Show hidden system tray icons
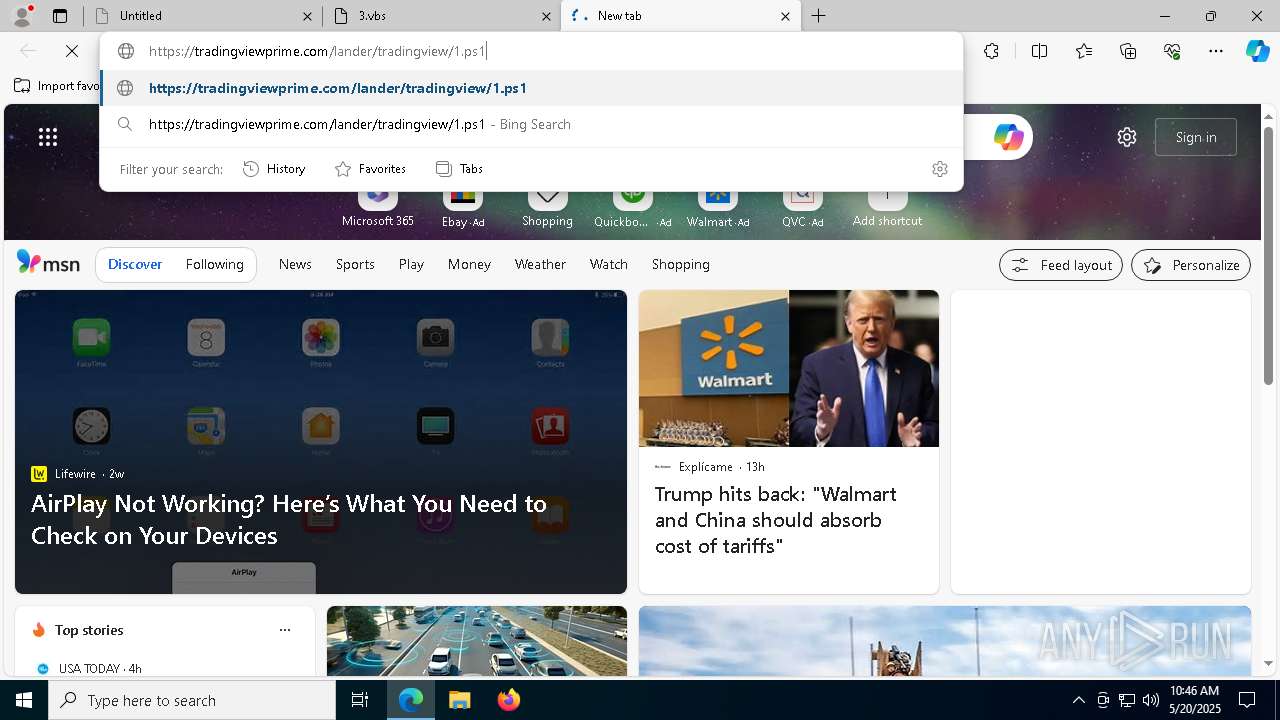Image resolution: width=1280 pixels, height=720 pixels. tap(1078, 700)
